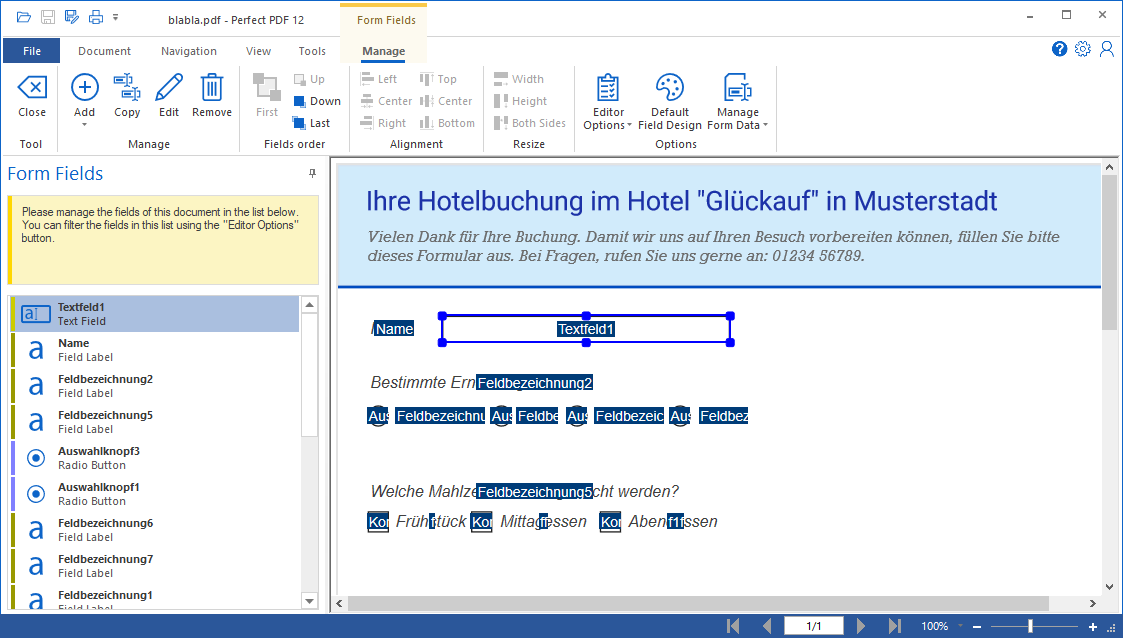
Task: Remove the selected form field
Action: point(211,95)
